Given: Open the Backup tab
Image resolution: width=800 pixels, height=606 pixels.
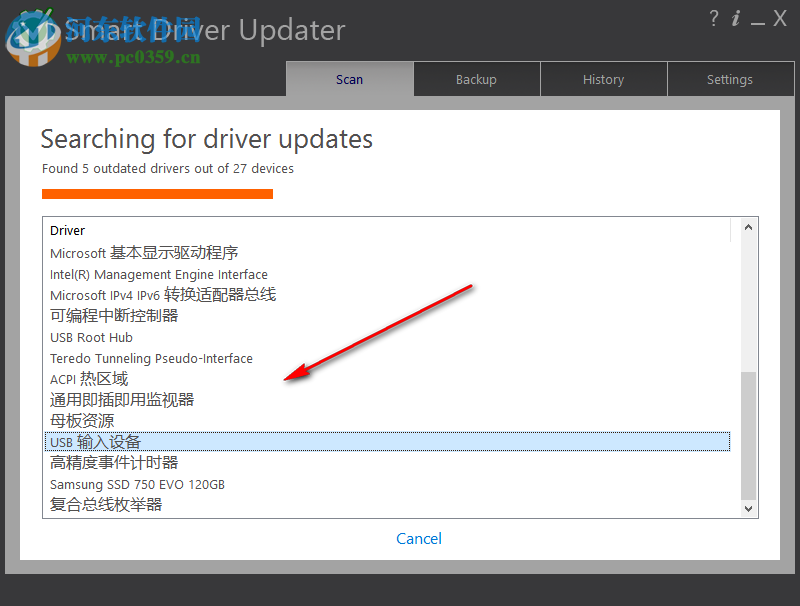Looking at the screenshot, I should point(476,79).
